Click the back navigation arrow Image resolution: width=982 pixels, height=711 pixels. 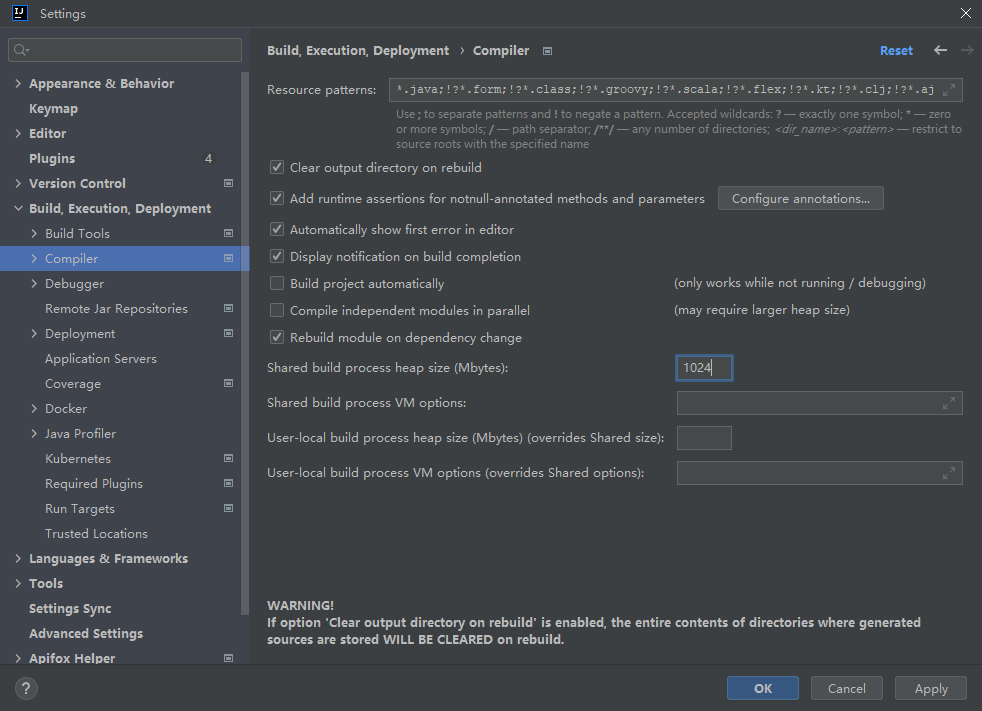click(x=940, y=50)
